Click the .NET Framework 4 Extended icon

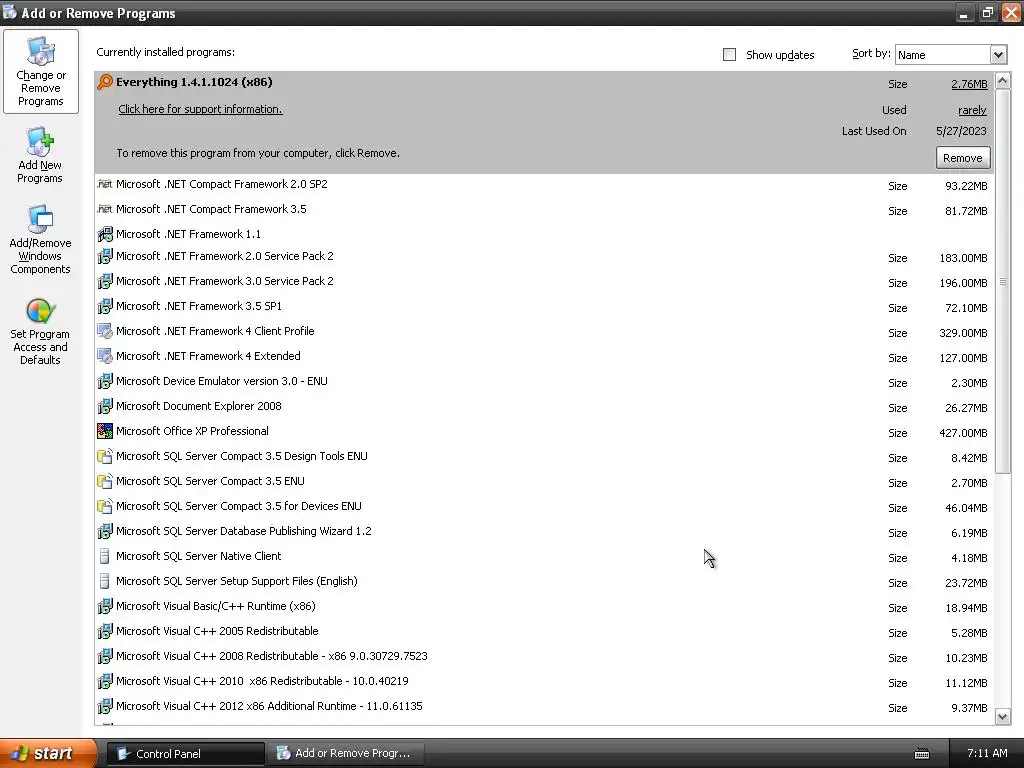click(104, 356)
